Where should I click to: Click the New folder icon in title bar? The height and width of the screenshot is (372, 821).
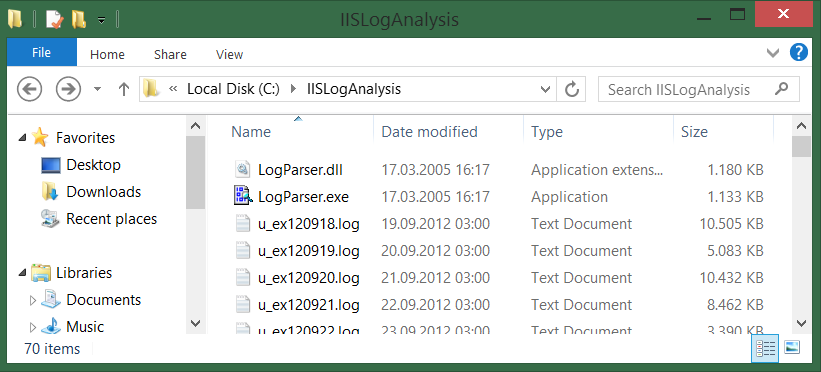coord(79,20)
